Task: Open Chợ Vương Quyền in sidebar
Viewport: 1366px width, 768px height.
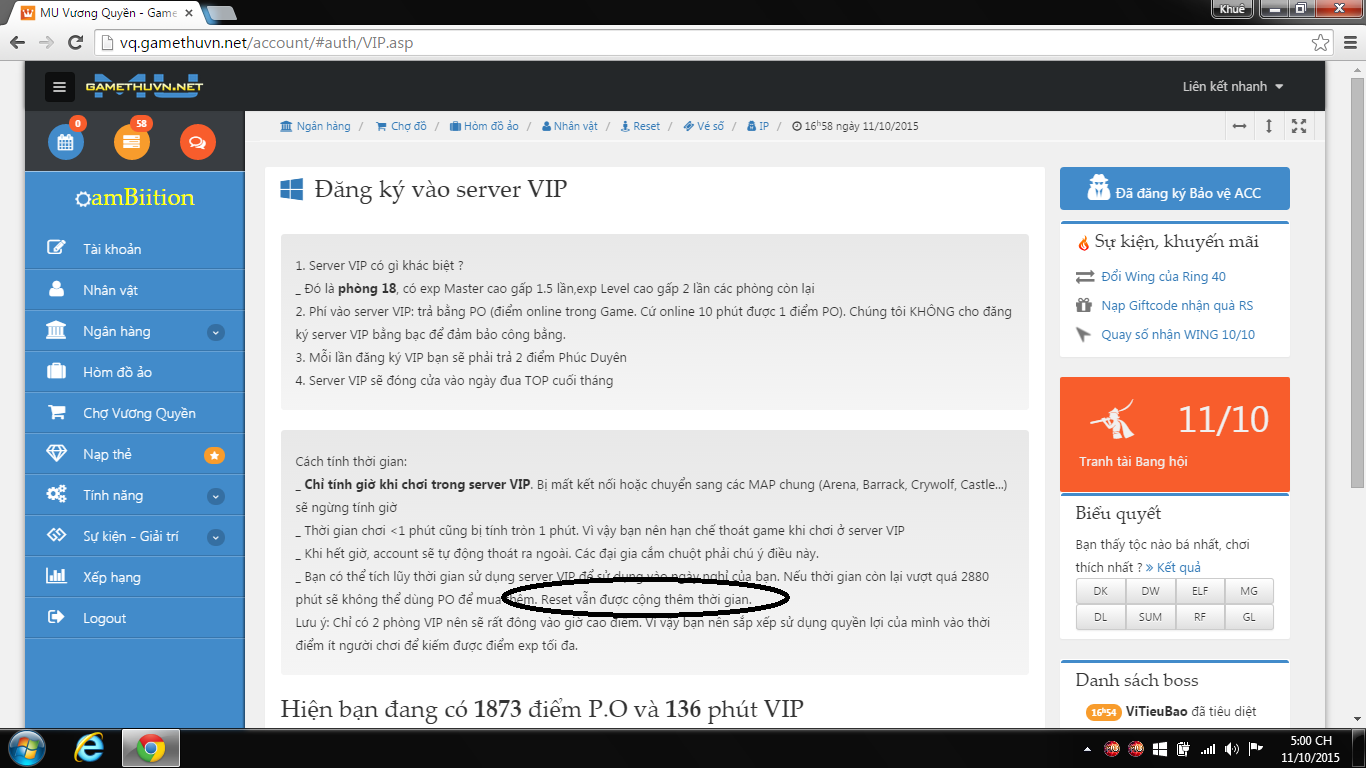Action: pos(139,413)
